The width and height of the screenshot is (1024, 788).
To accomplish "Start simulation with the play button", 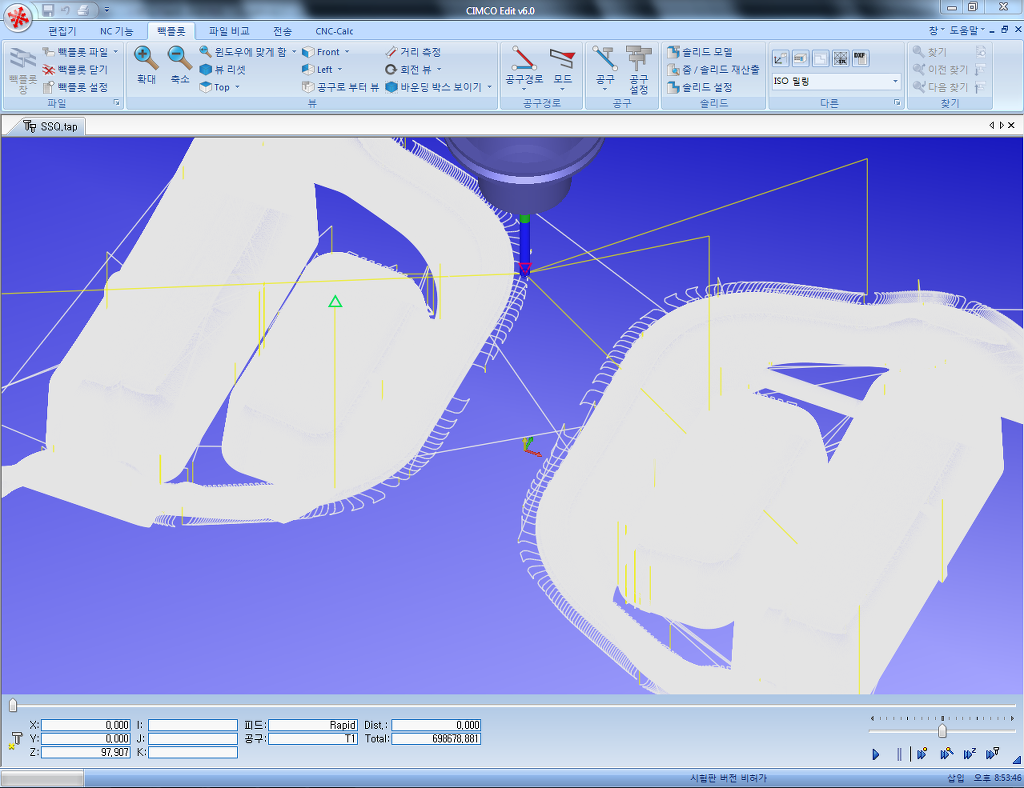I will pyautogui.click(x=875, y=753).
